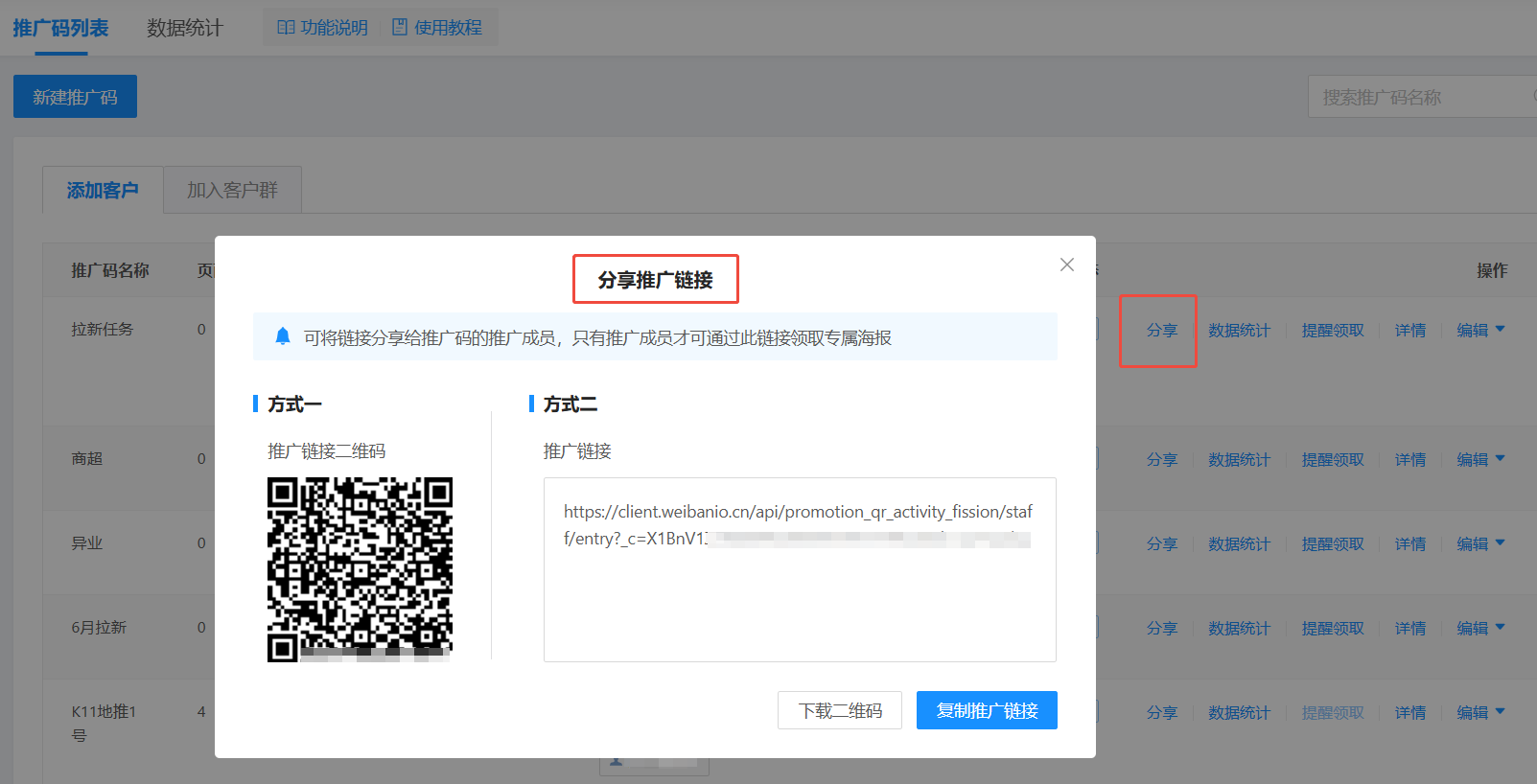Click 分享 in the 商超 row
The width and height of the screenshot is (1537, 784).
(x=1162, y=459)
